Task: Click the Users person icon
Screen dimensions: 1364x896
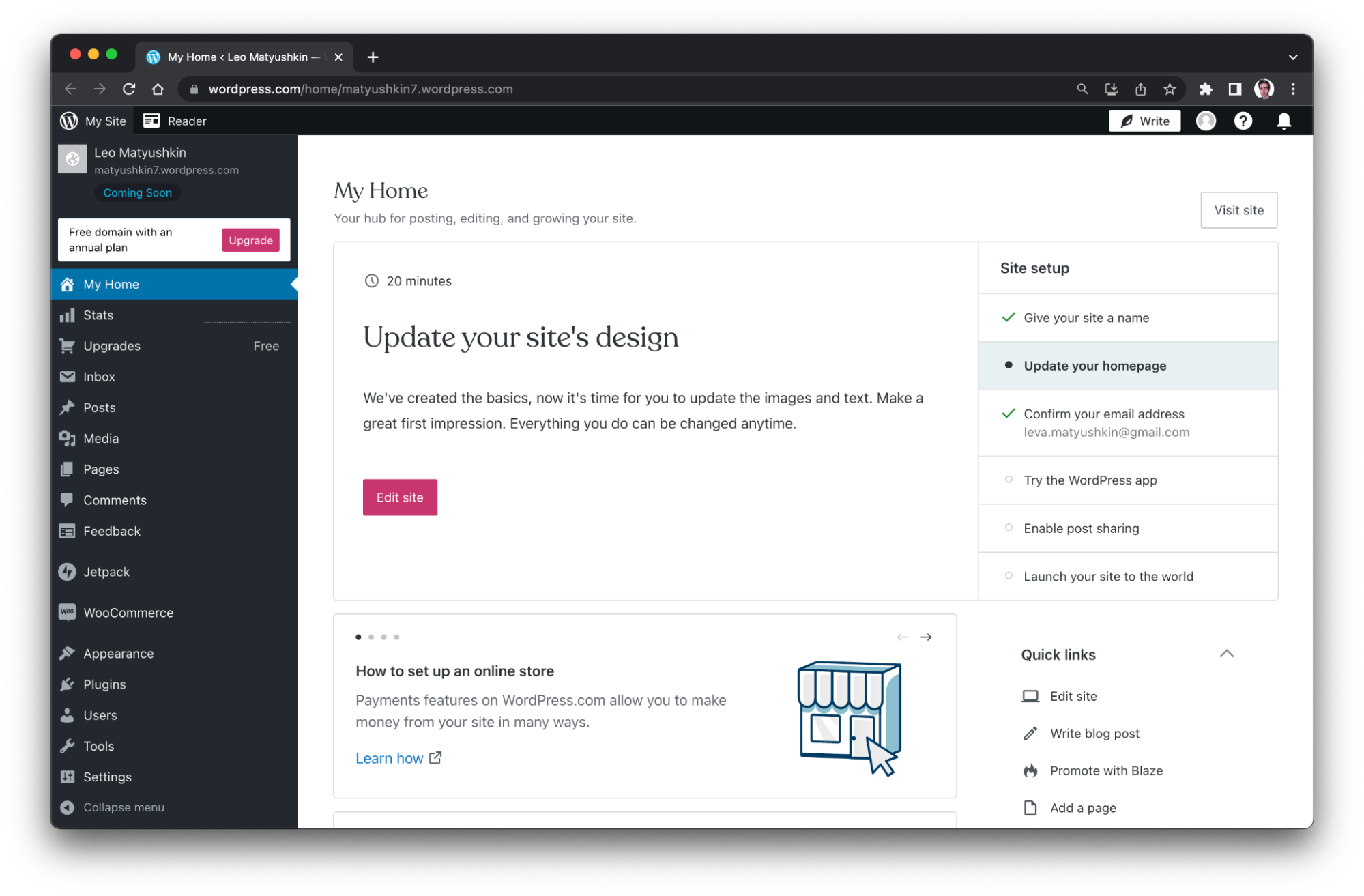Action: 67,715
